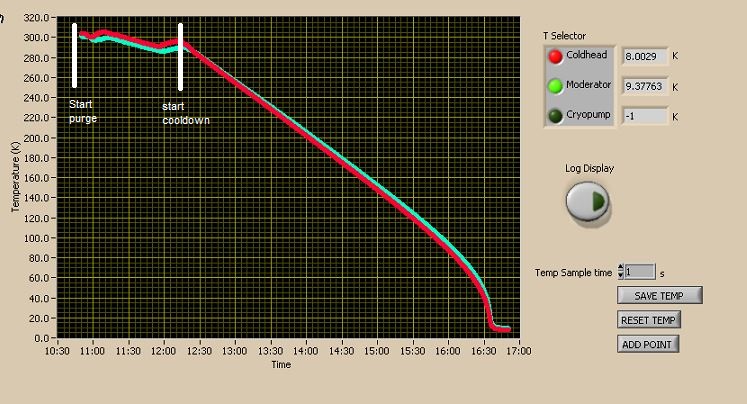Click the 'Cryopump' label text
The height and width of the screenshot is (404, 747).
click(x=588, y=115)
